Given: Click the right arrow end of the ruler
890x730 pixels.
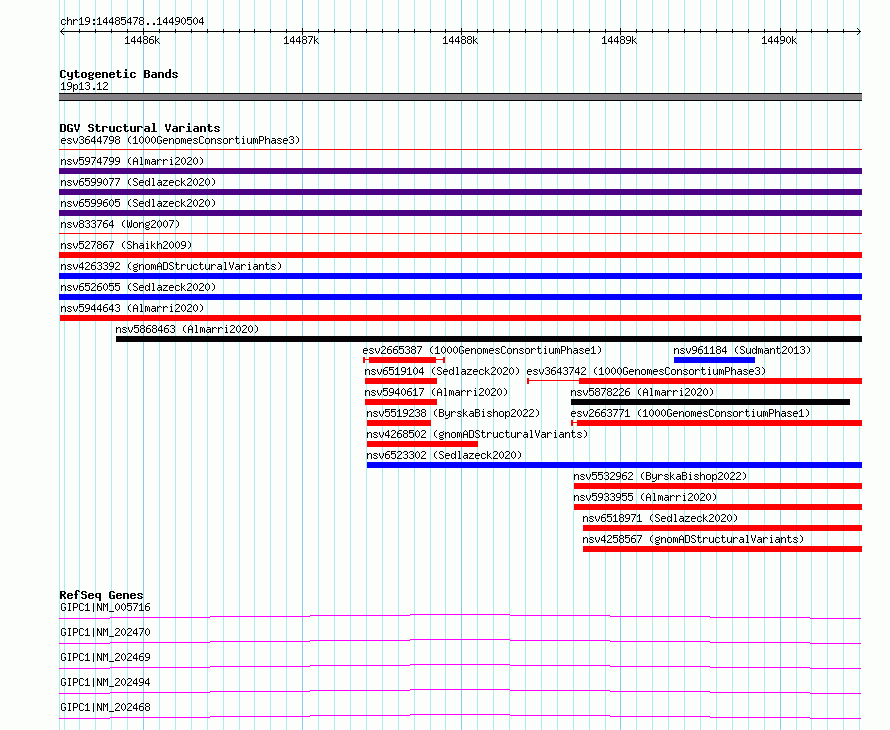Looking at the screenshot, I should pos(859,31).
